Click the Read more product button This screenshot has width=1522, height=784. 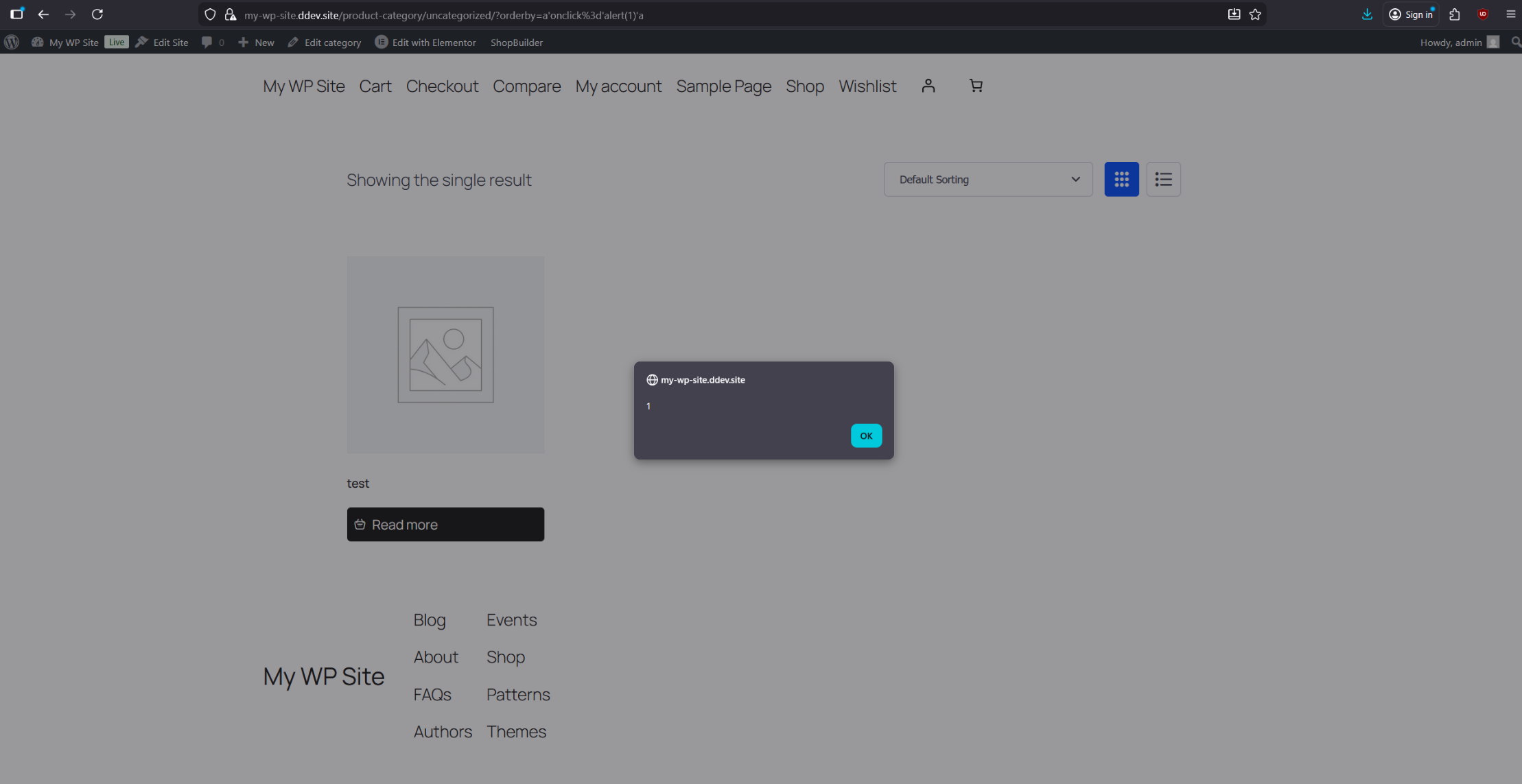coord(445,524)
